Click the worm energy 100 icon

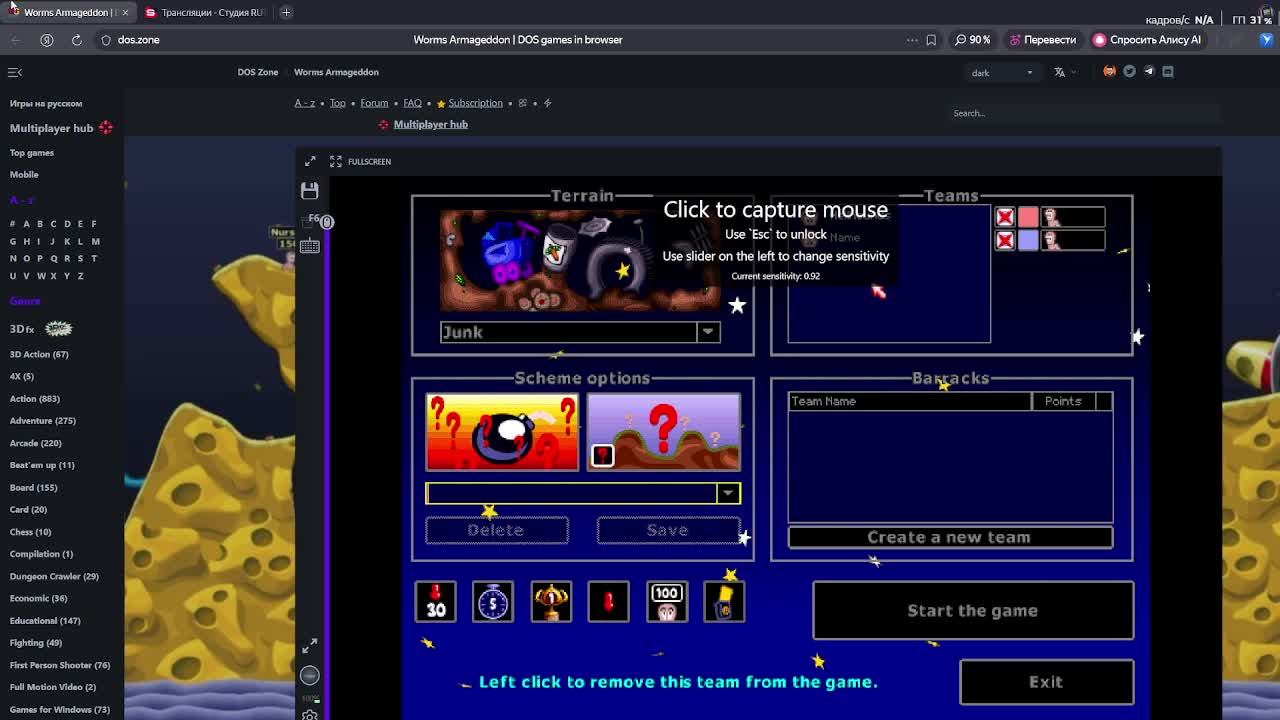click(666, 601)
